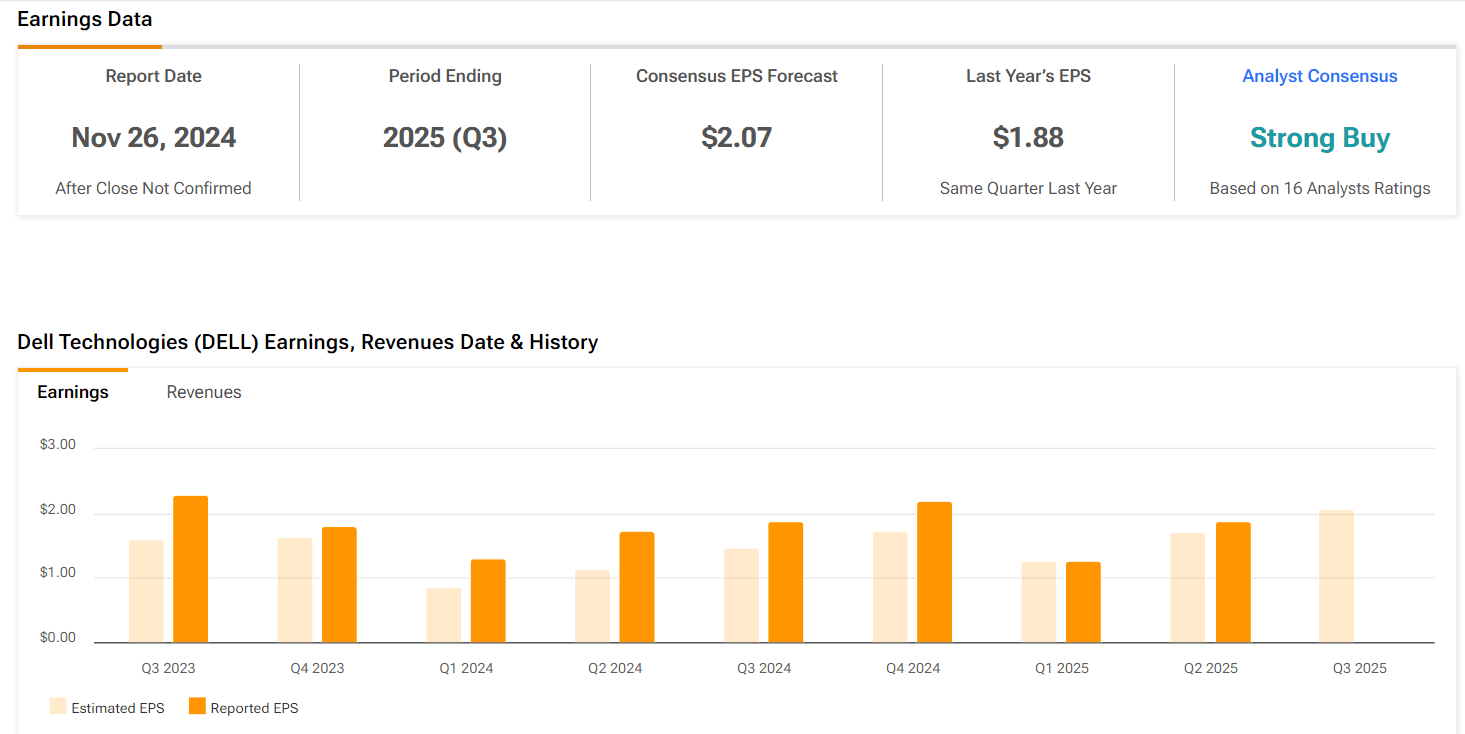
Task: Click the $1.00 y-axis label
Action: click(58, 573)
